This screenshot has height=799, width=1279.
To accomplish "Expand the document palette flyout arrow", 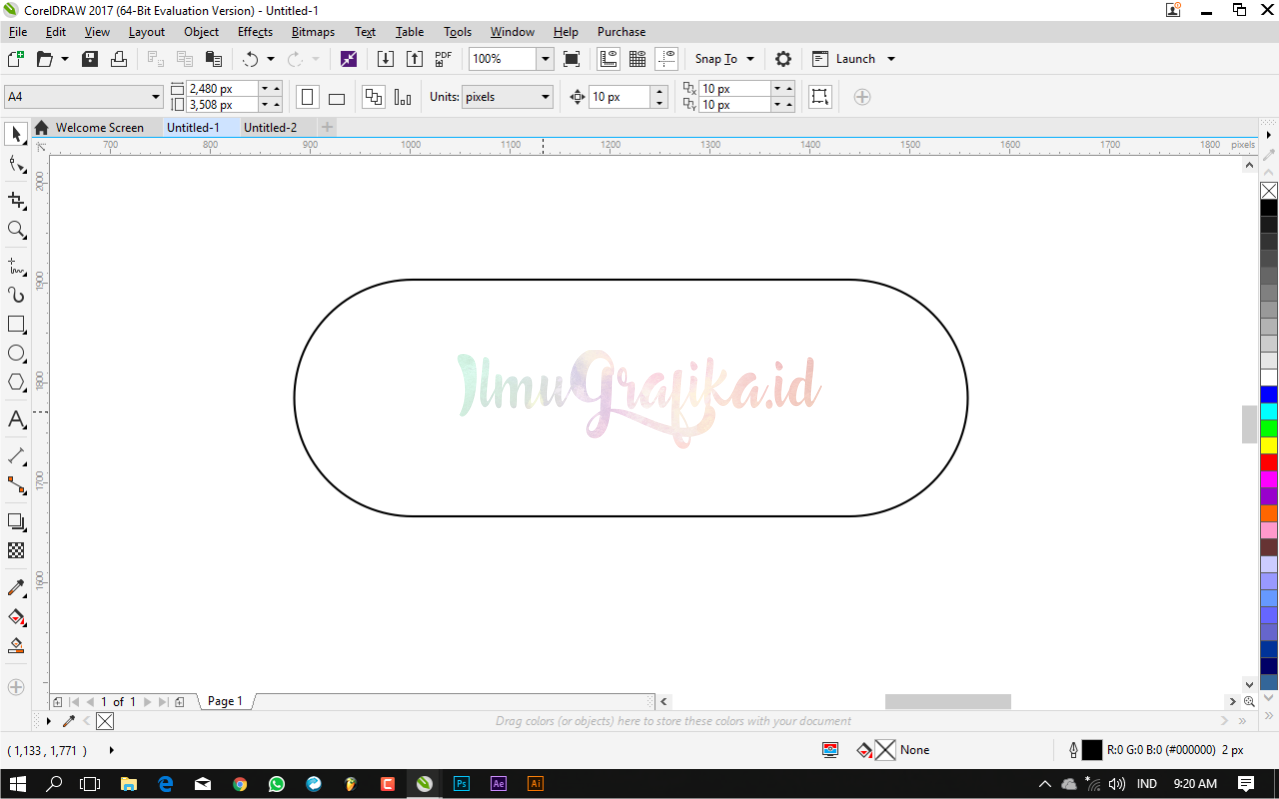I will [48, 721].
